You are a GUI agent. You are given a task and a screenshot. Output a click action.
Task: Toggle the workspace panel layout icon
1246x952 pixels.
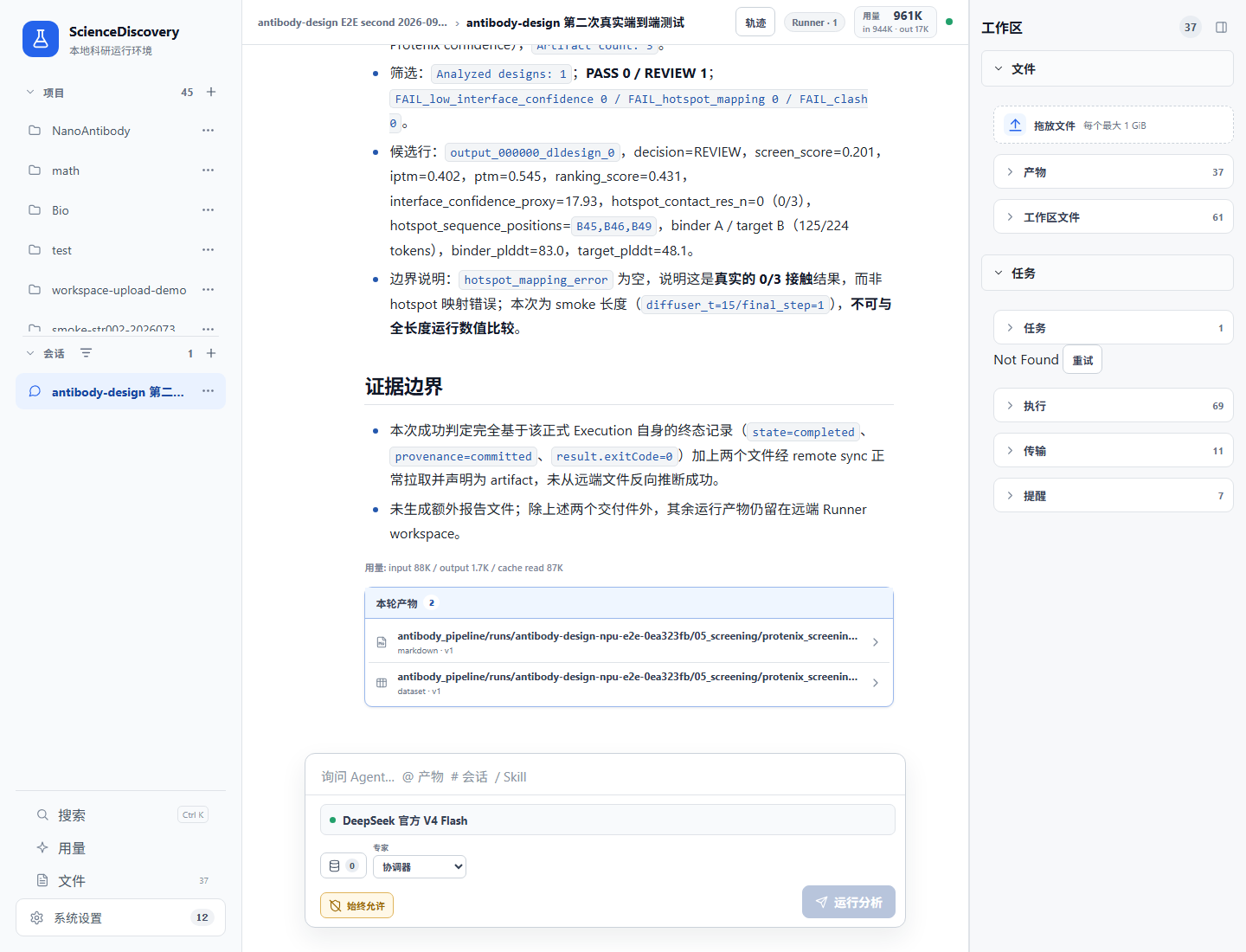point(1221,28)
